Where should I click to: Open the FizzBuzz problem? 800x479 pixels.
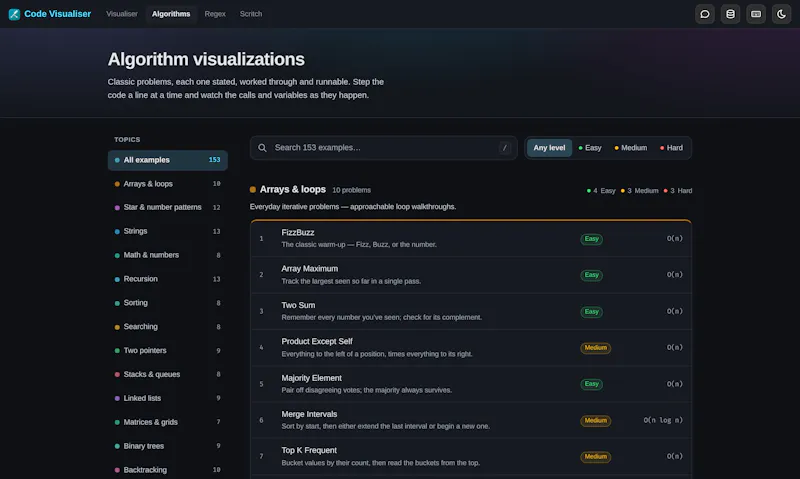tap(471, 238)
